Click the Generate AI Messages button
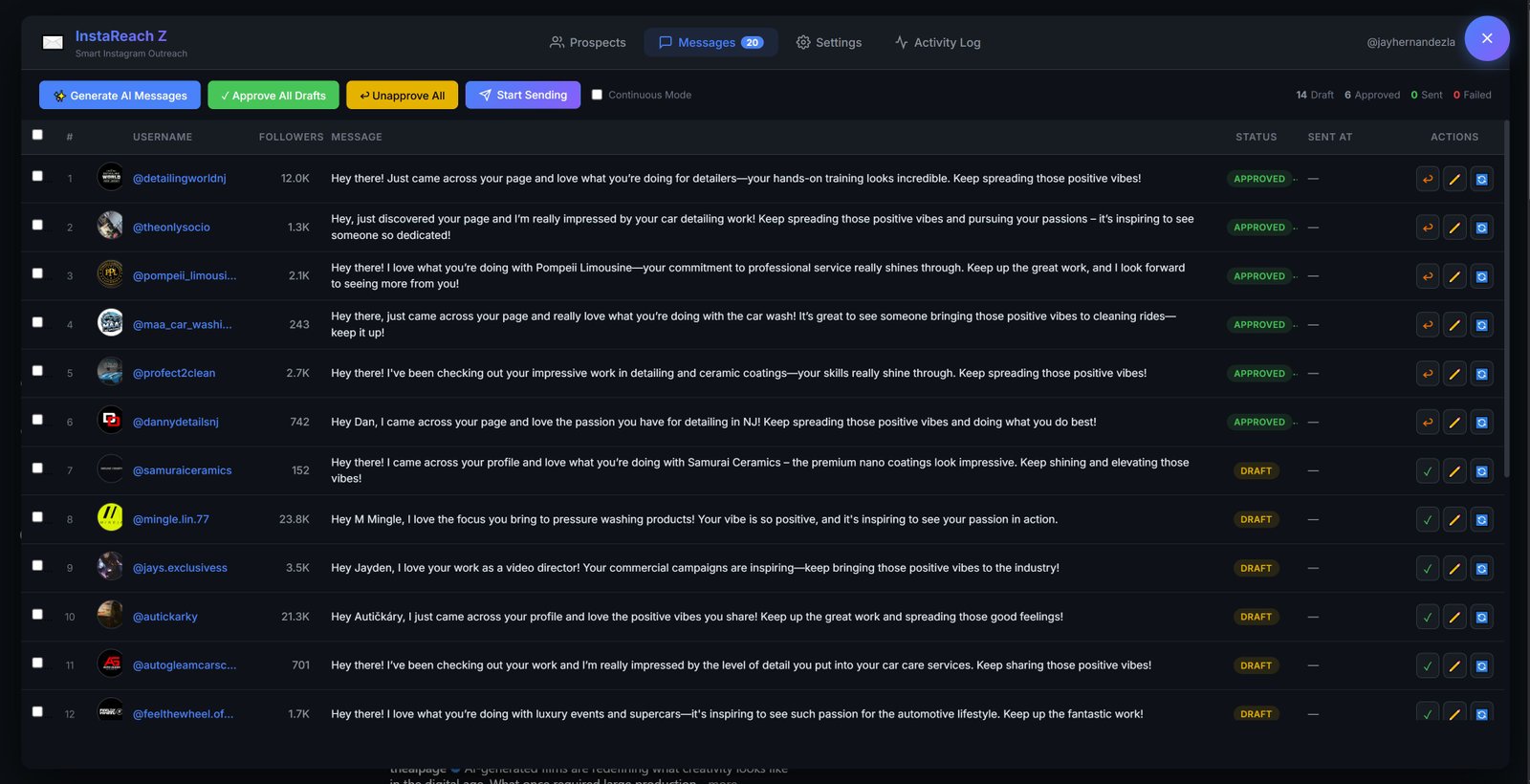The image size is (1530, 784). coord(120,95)
